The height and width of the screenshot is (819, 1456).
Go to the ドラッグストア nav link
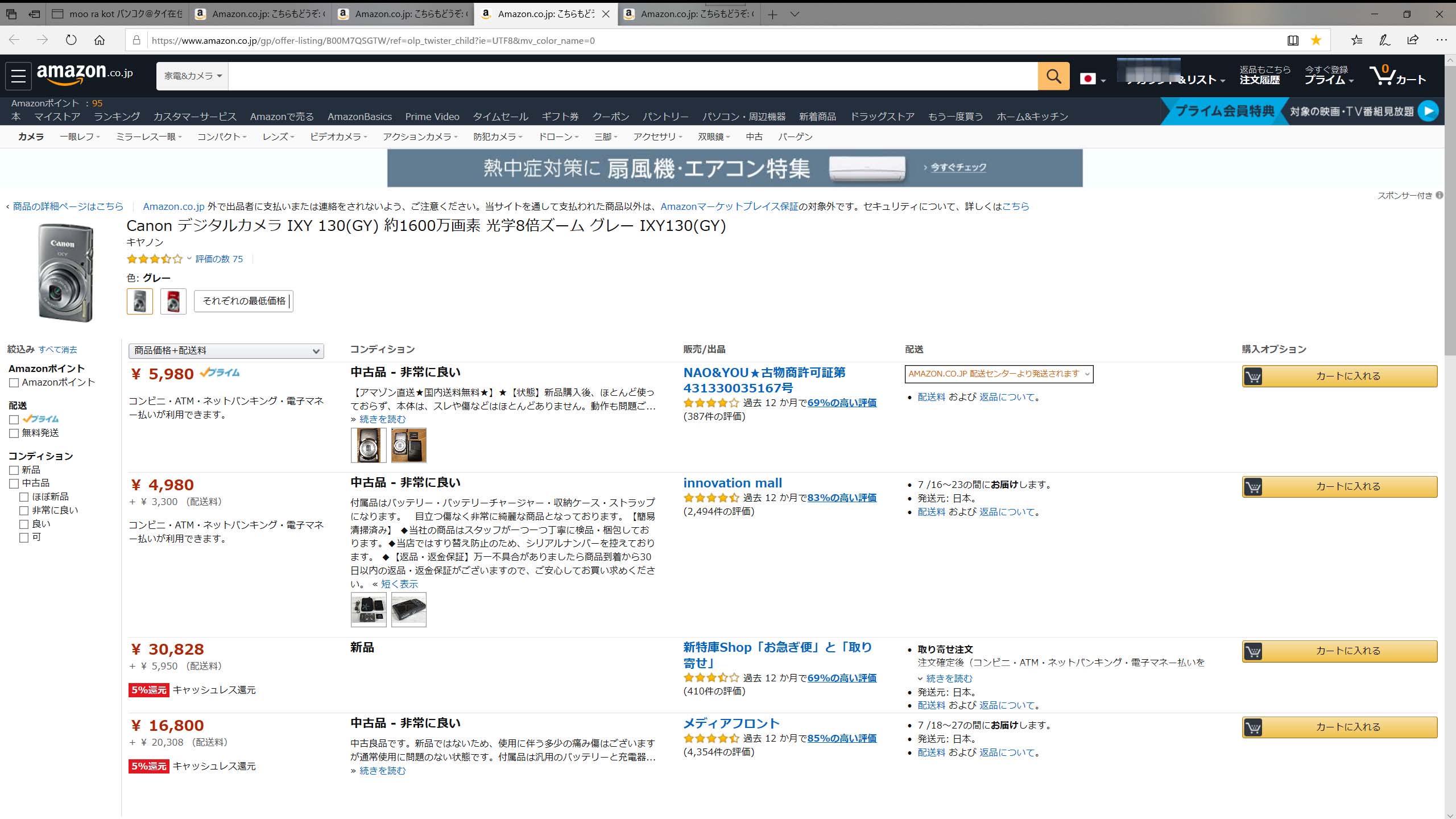pos(882,117)
